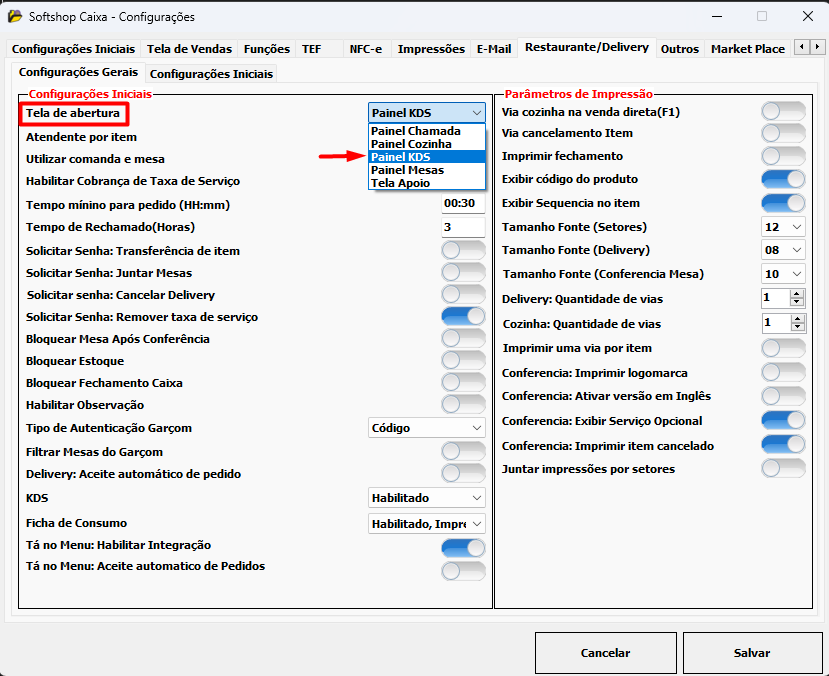Disable Exibir código do produto toggle
Screen dimensions: 829x676
(783, 179)
